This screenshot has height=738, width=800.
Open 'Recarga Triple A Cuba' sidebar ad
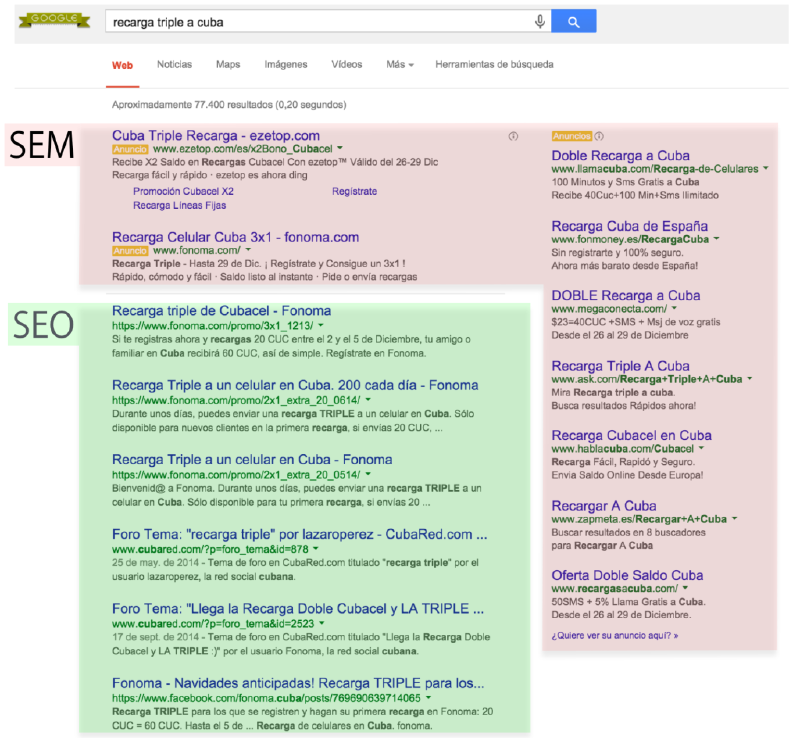[x=620, y=366]
